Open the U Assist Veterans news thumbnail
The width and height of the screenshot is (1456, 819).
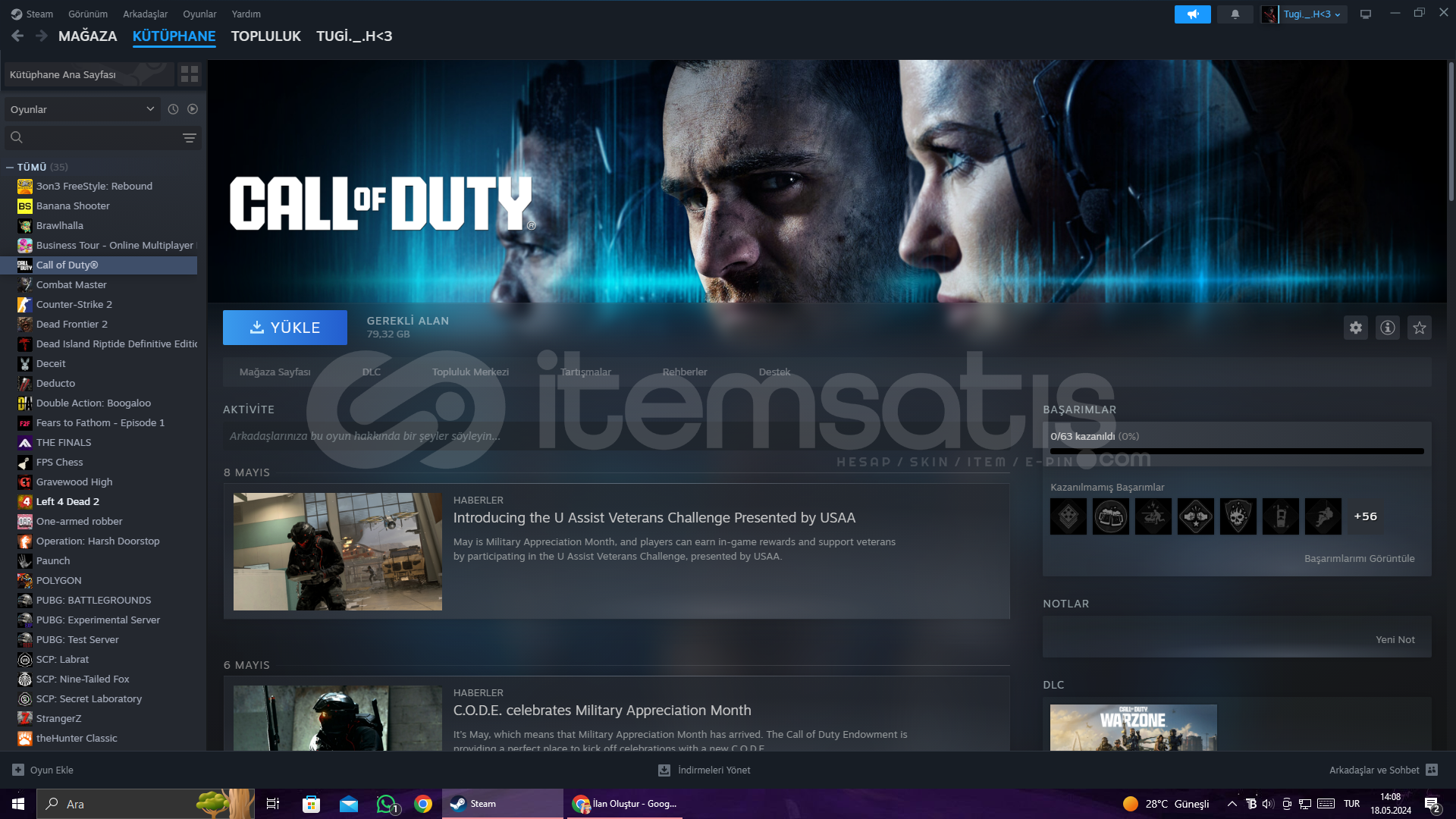(x=337, y=551)
